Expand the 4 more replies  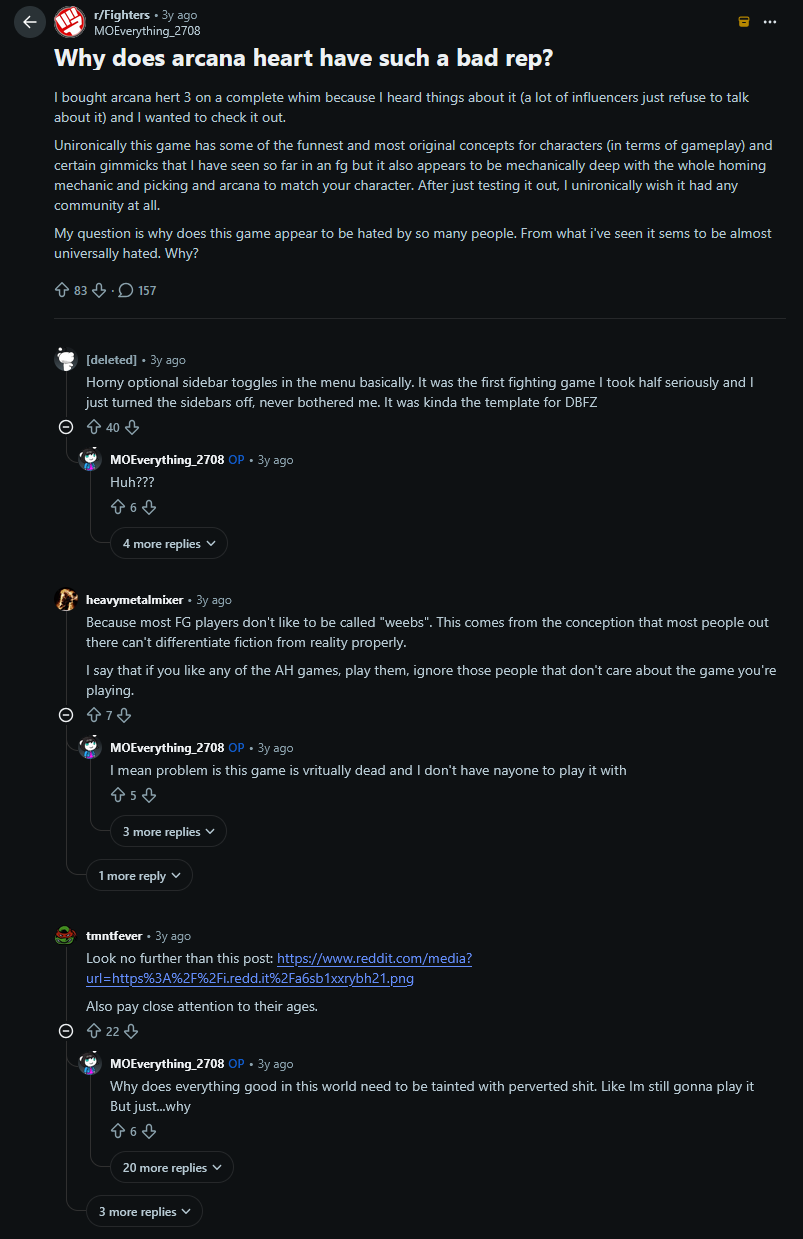point(169,544)
